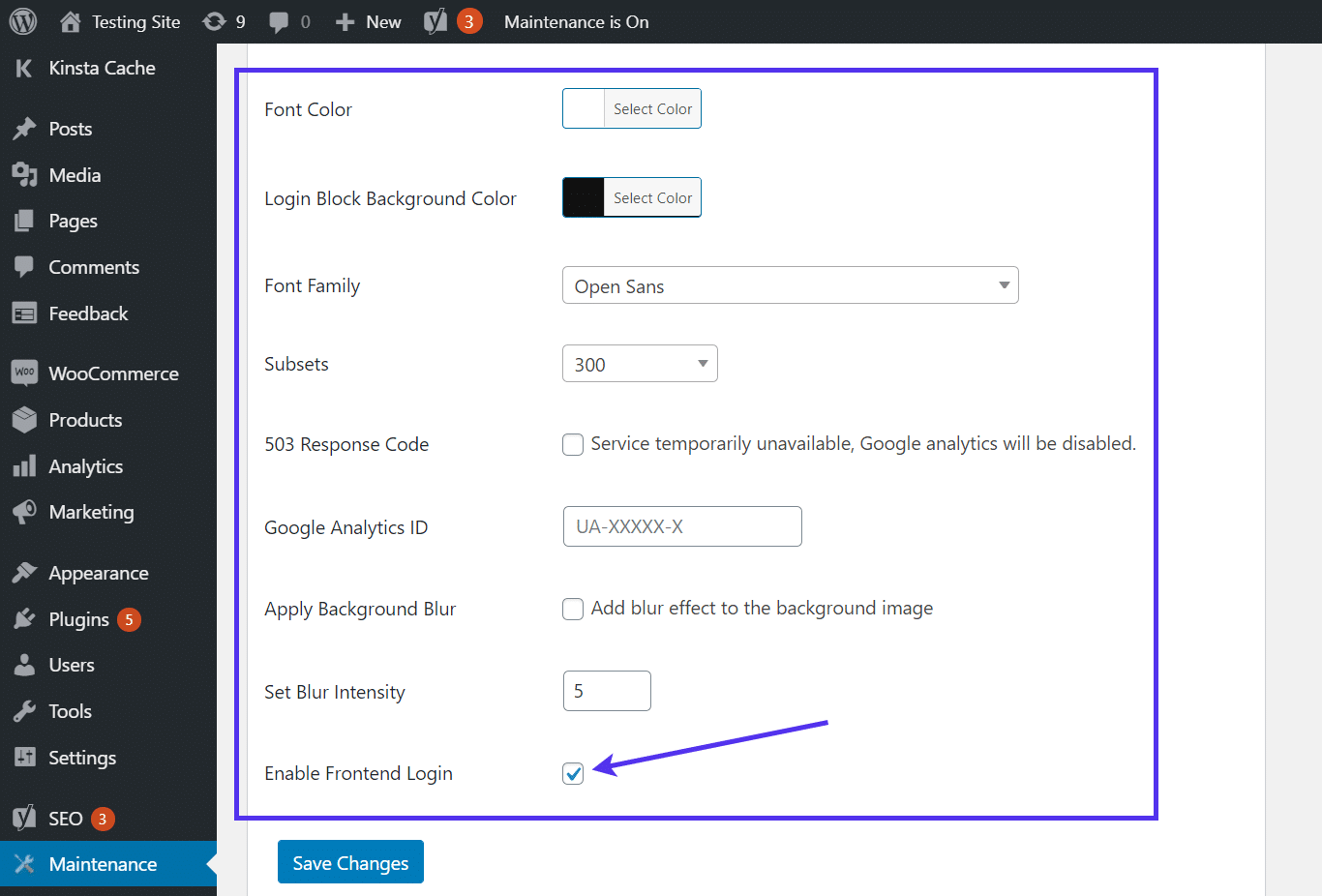Viewport: 1322px width, 896px height.
Task: Click the Media library icon
Action: 24,175
